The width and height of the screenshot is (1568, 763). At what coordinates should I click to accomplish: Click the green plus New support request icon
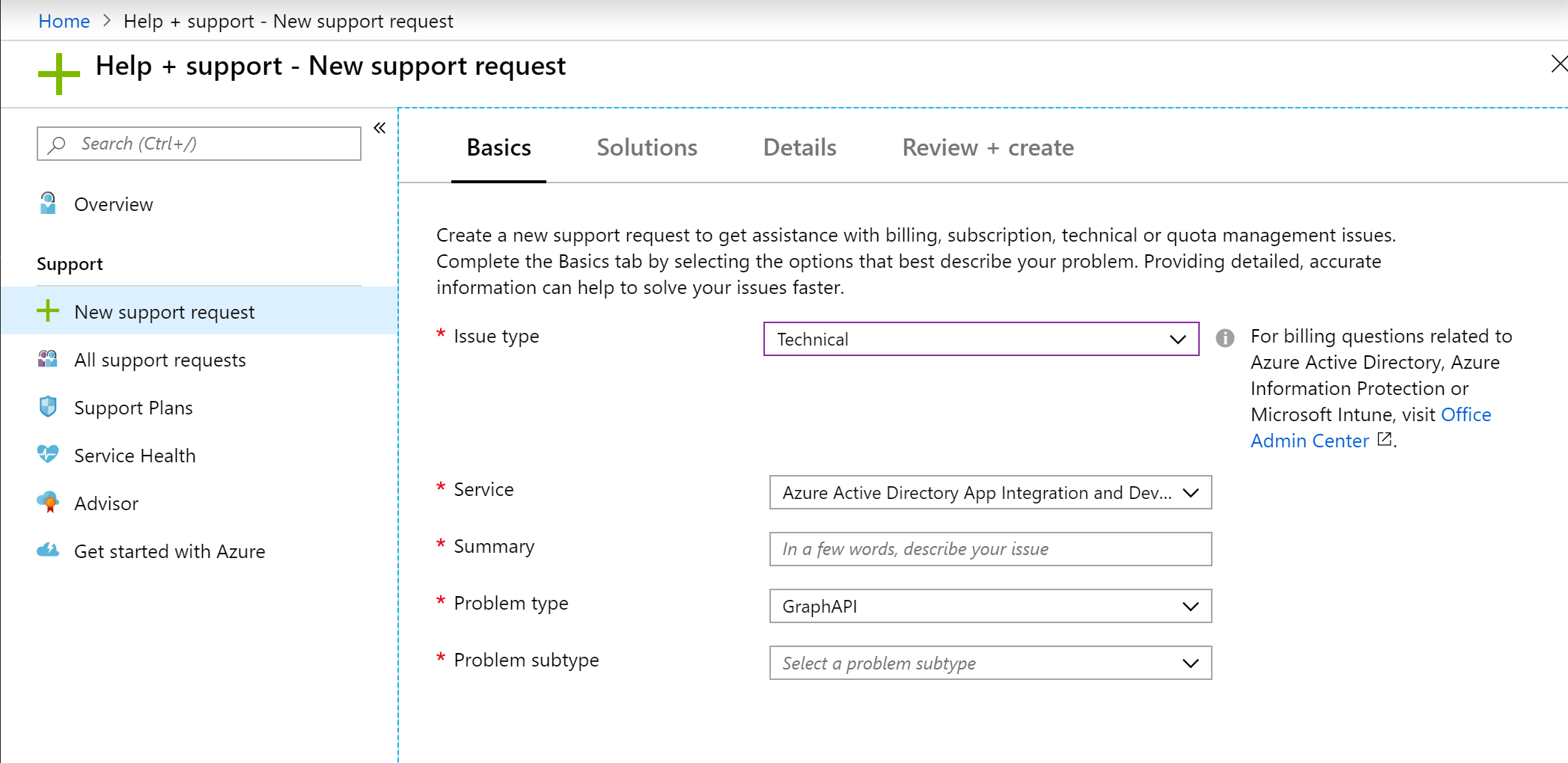(x=48, y=311)
